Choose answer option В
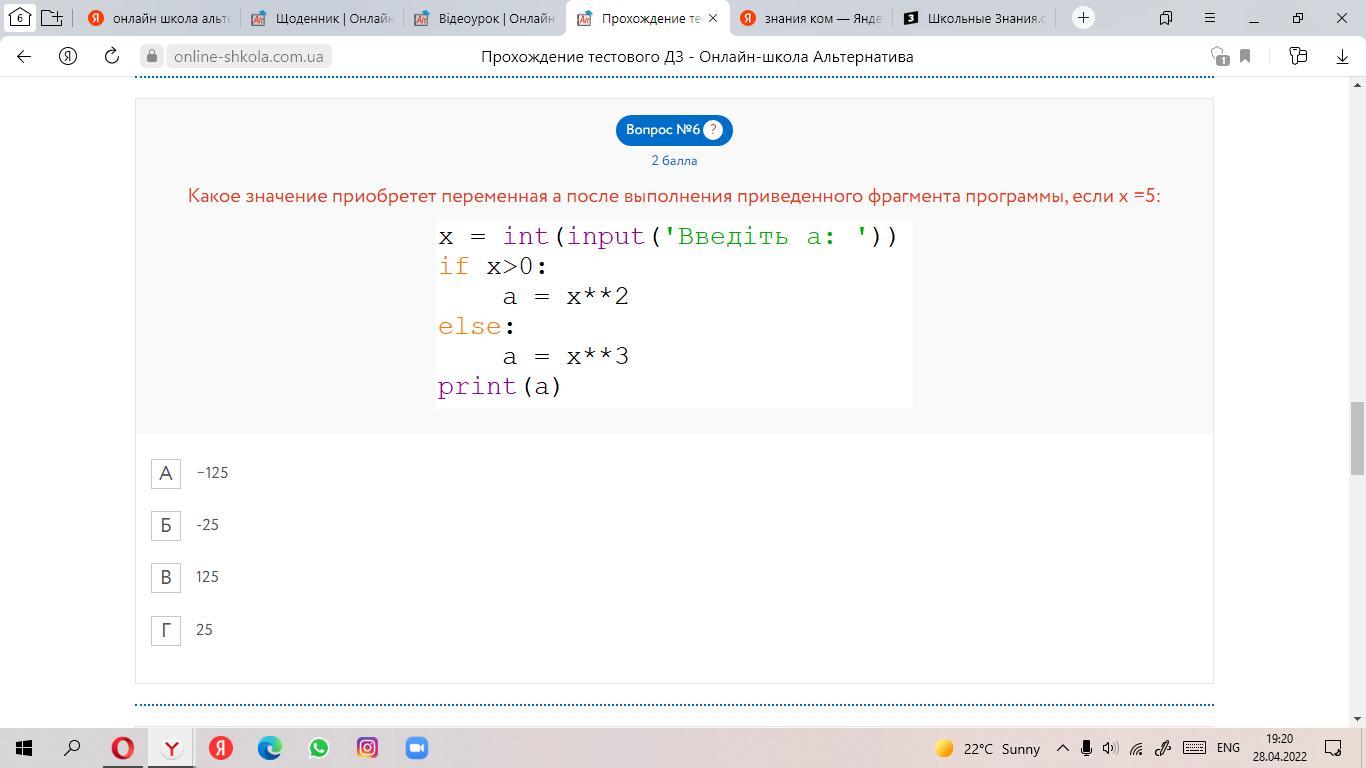Screen dimensions: 1366x768 (166, 577)
